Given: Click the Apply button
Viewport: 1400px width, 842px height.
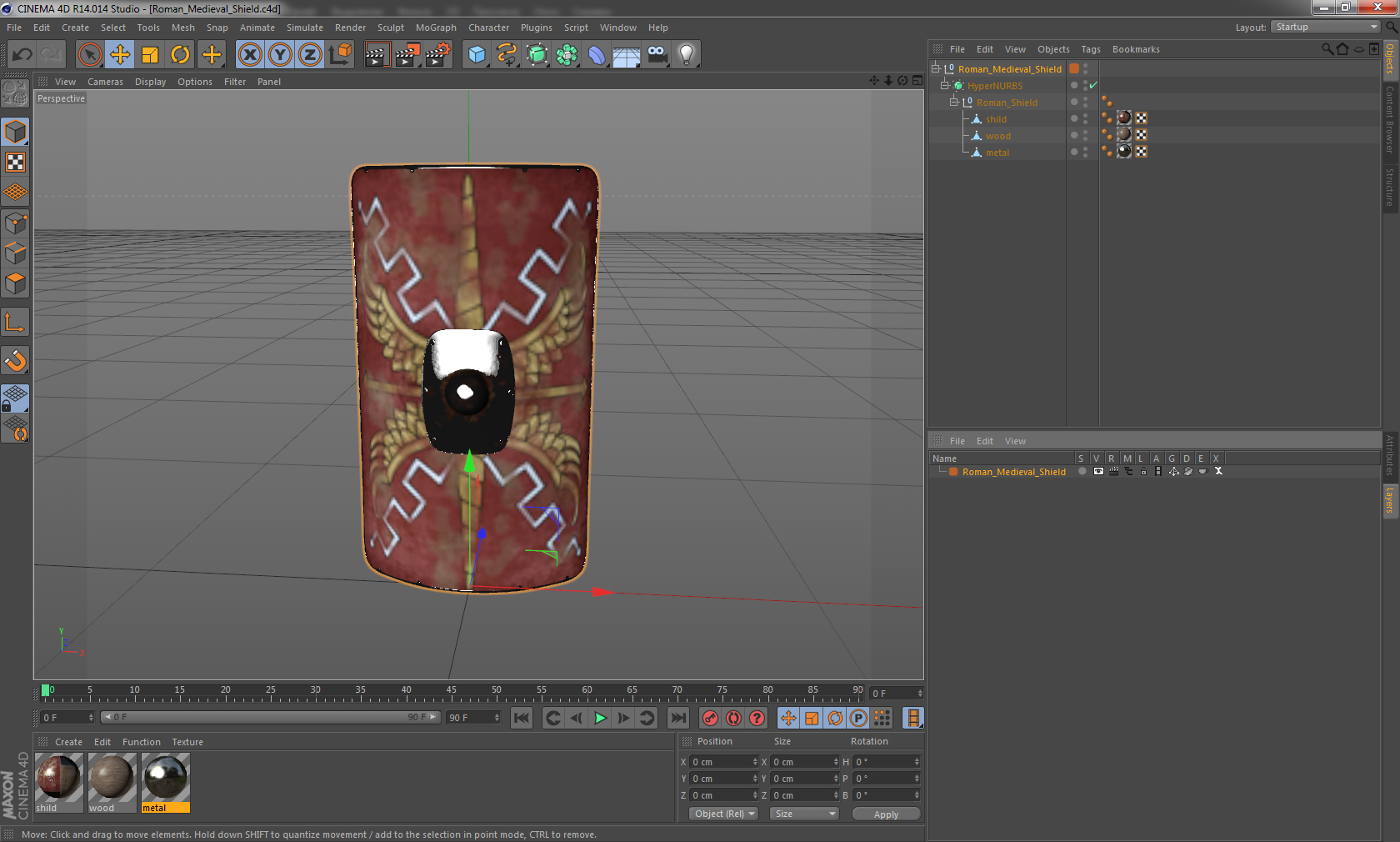Looking at the screenshot, I should click(x=886, y=814).
